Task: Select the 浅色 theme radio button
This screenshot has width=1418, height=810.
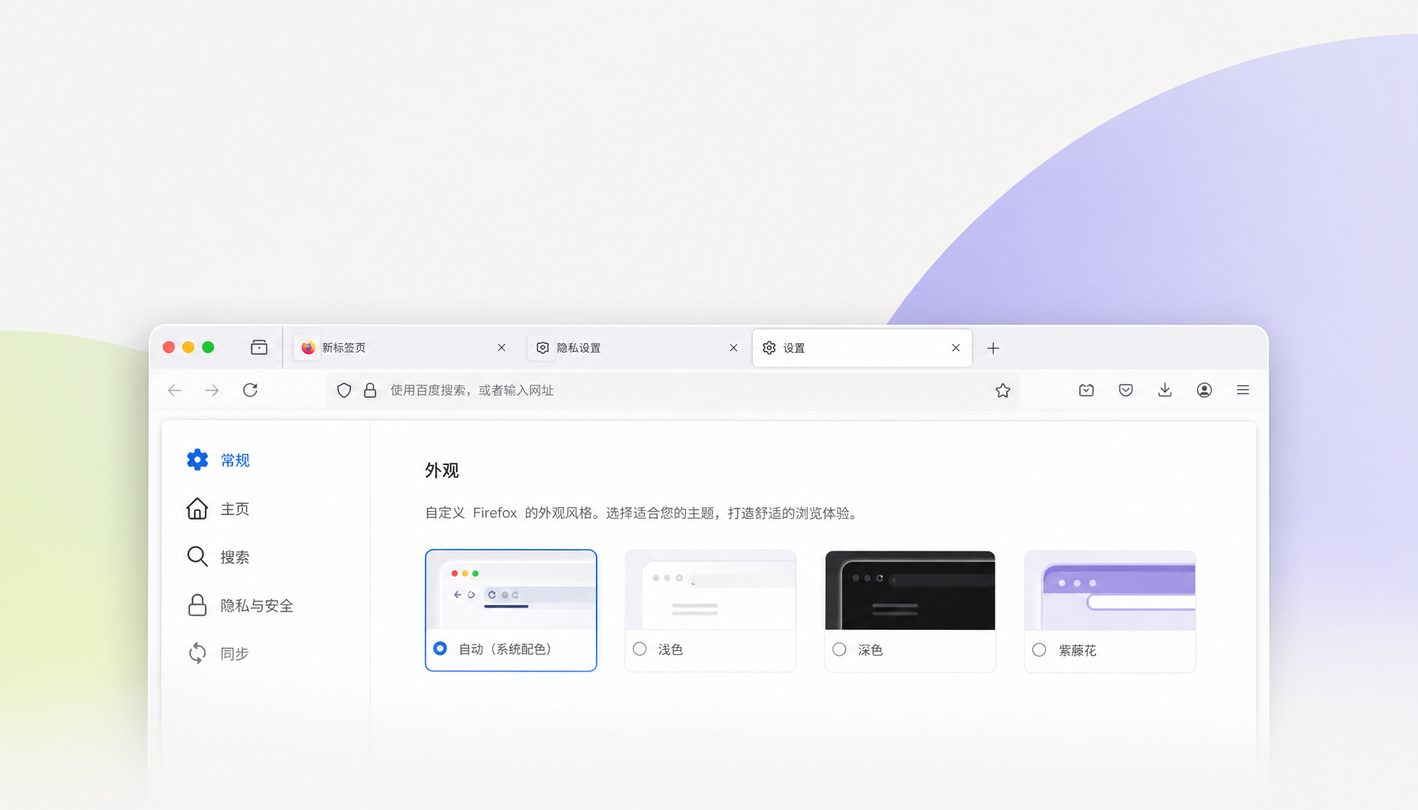Action: [x=640, y=649]
